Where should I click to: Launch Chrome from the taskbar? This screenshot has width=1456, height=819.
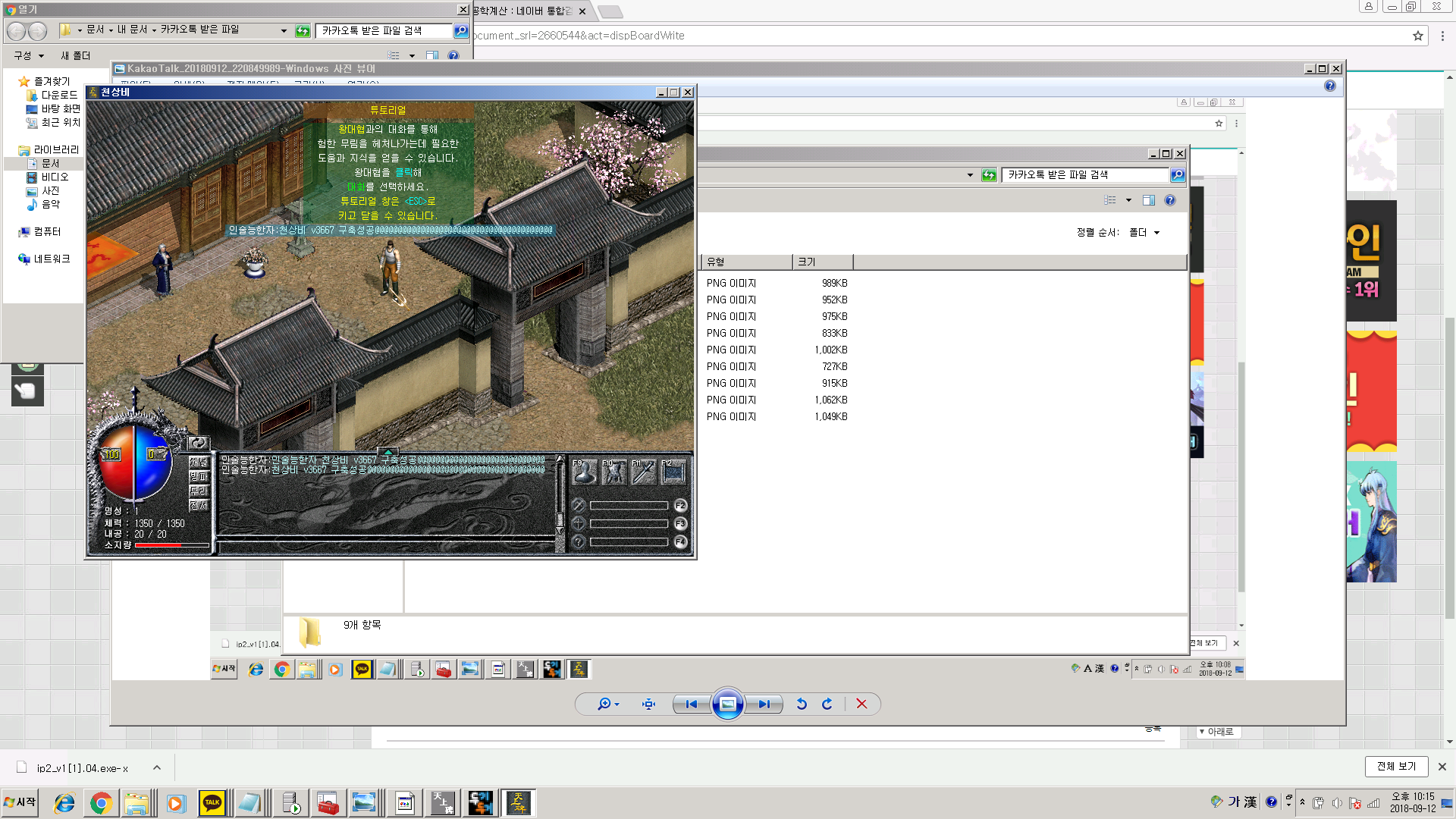tap(101, 802)
